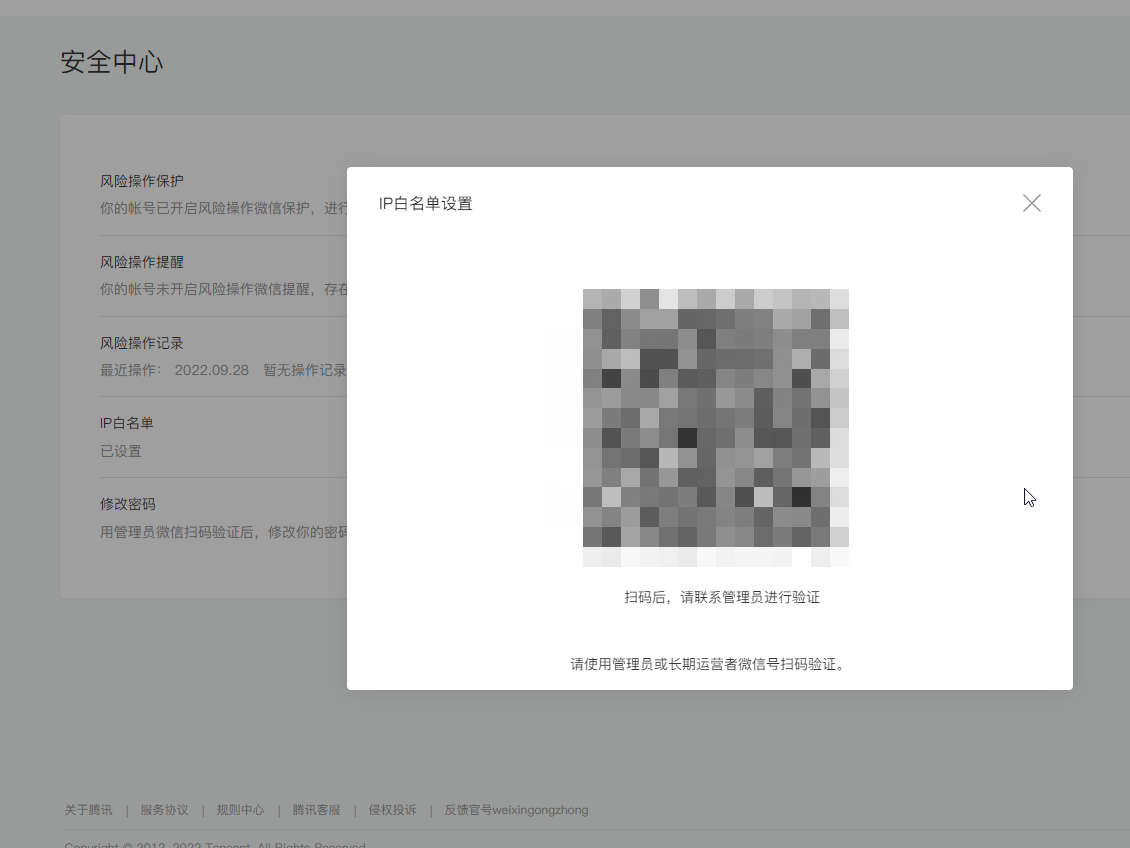The image size is (1130, 848).
Task: Click the dialog title IP白名单设置
Action: coord(425,204)
